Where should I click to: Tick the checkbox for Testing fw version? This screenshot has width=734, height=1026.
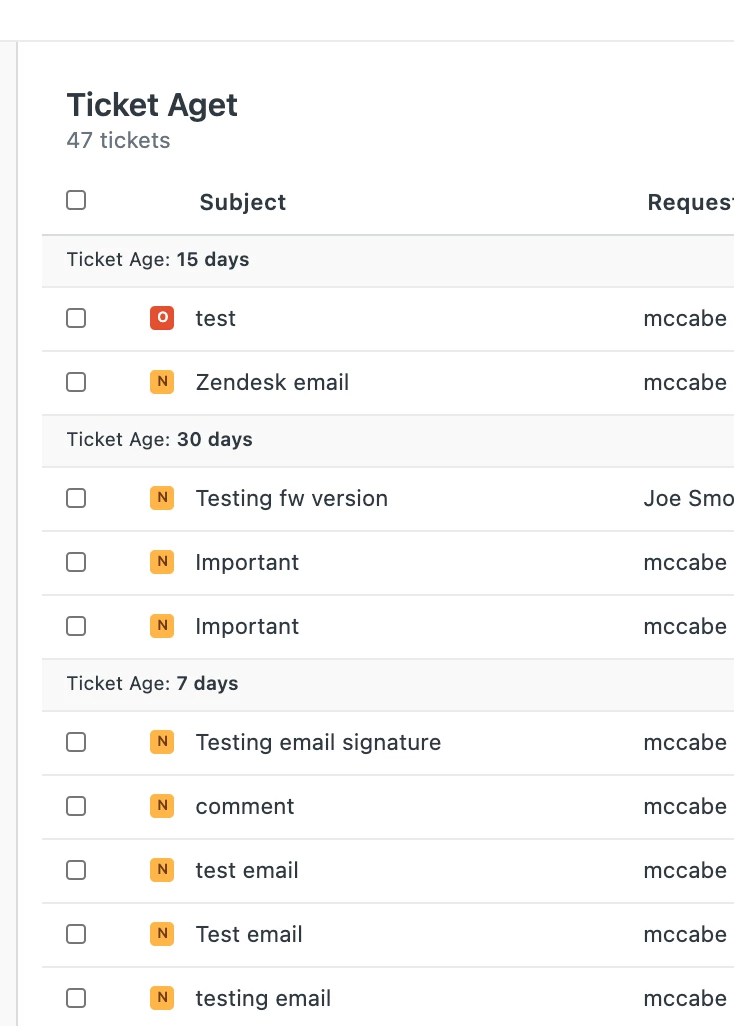pos(76,498)
